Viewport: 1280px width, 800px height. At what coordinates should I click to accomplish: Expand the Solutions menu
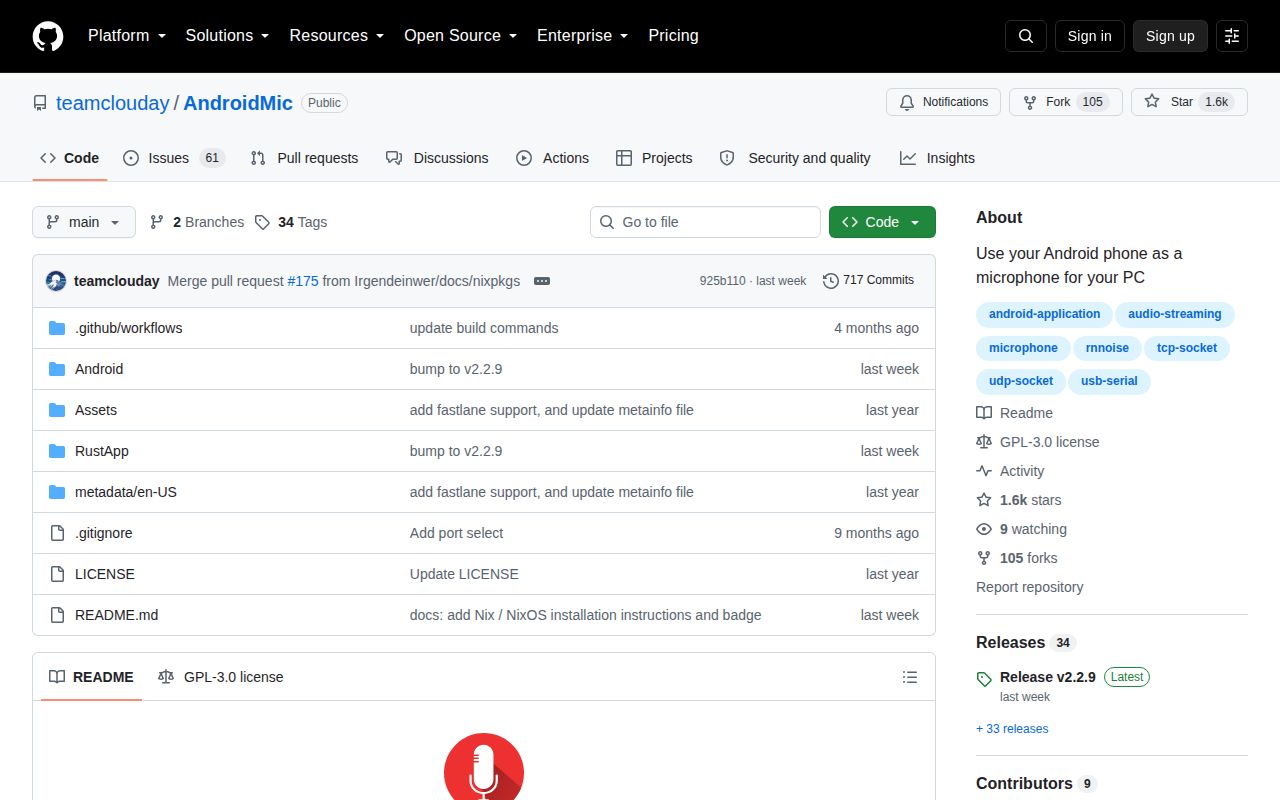(228, 36)
